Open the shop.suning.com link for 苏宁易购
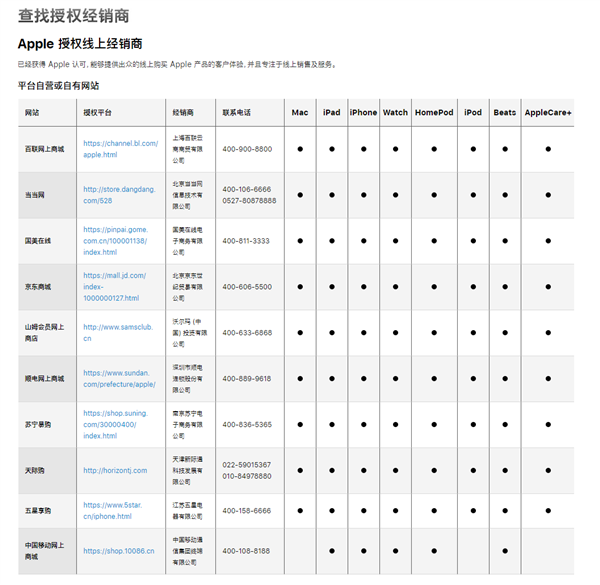Screen dimensions: 600x585 [115, 424]
